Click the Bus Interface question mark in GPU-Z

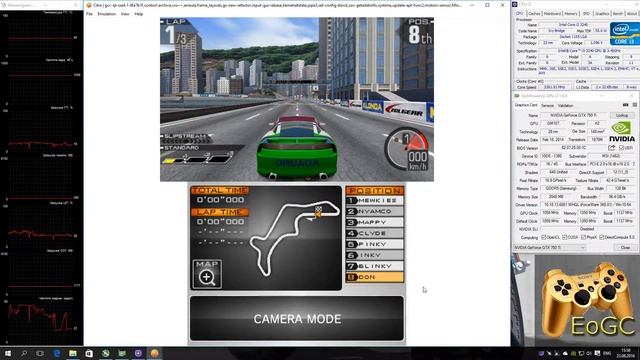coord(634,164)
